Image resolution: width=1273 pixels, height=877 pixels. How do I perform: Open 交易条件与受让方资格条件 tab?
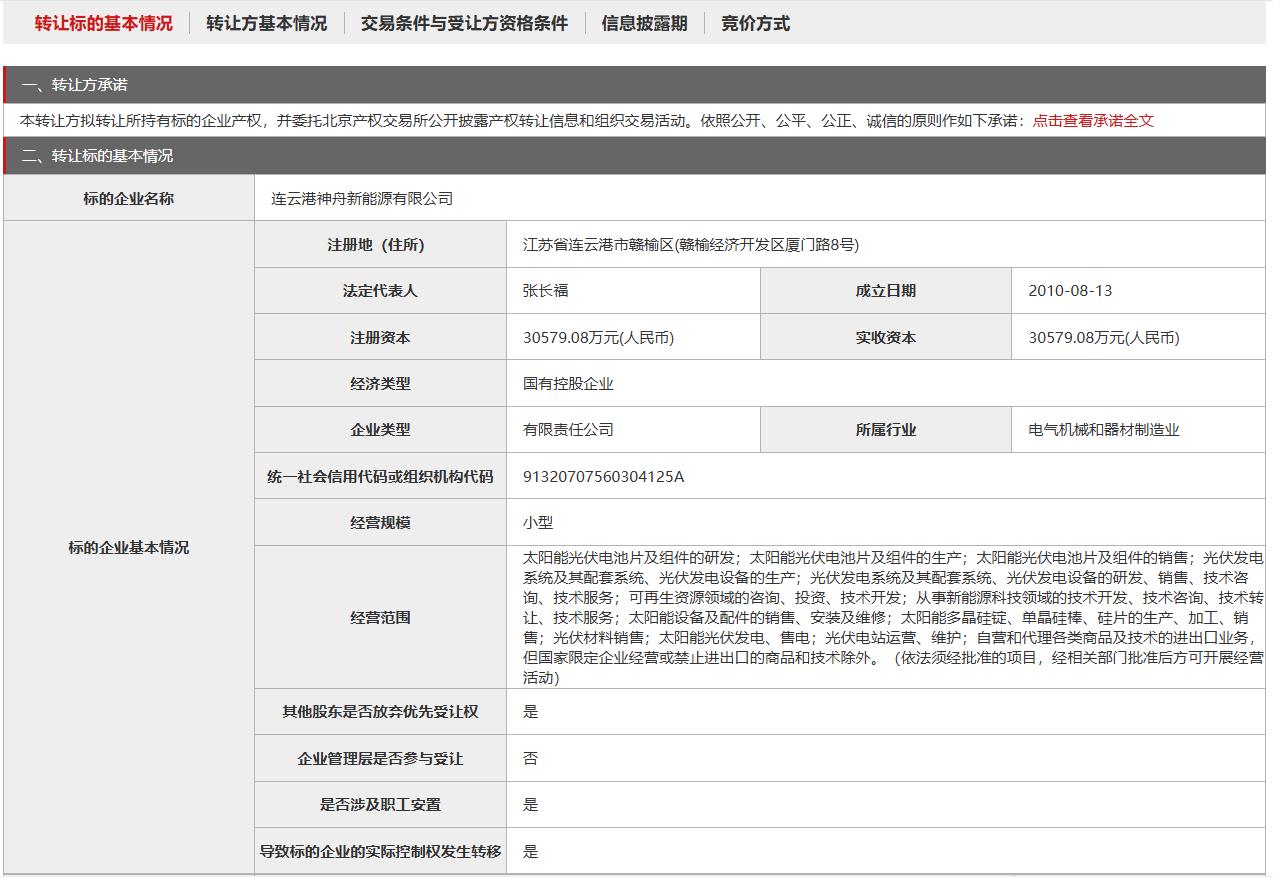pos(464,23)
